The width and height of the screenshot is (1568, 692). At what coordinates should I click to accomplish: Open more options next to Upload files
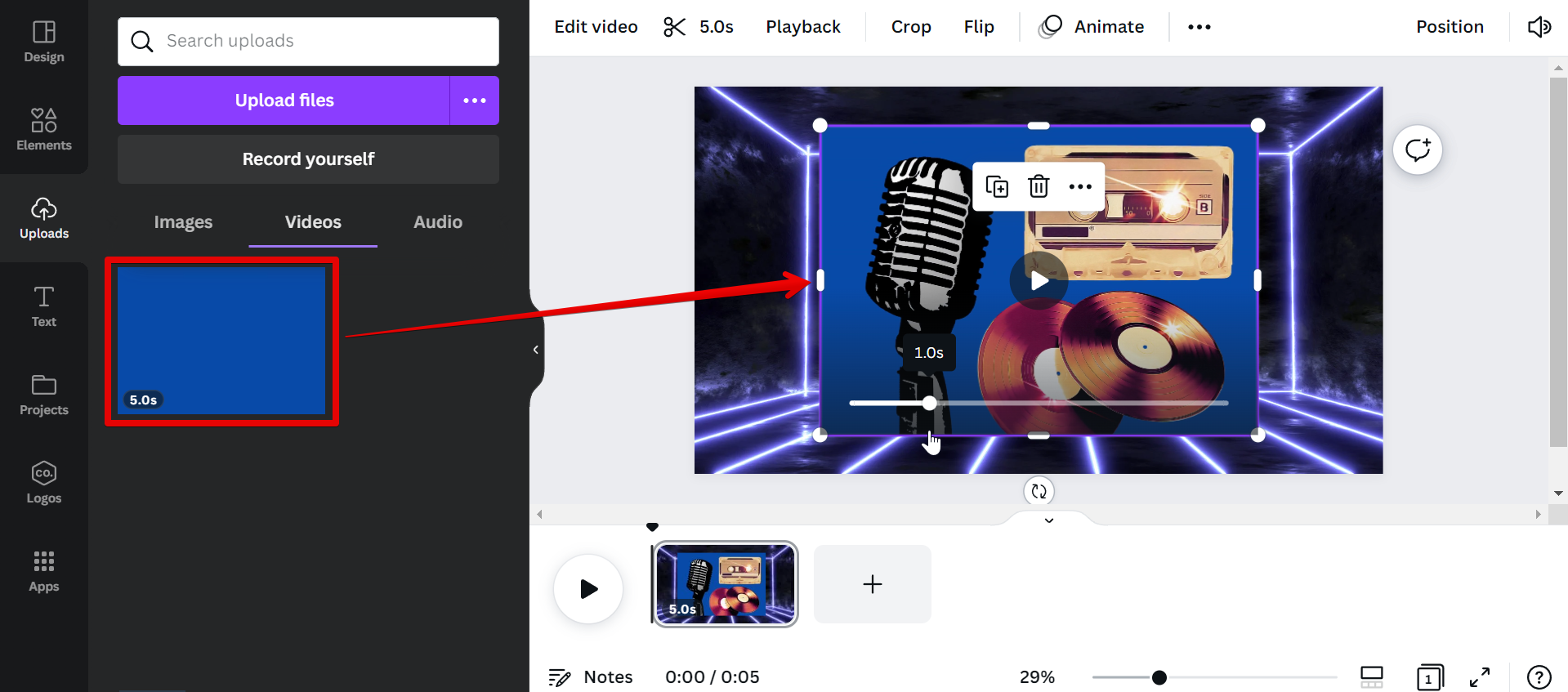click(475, 100)
